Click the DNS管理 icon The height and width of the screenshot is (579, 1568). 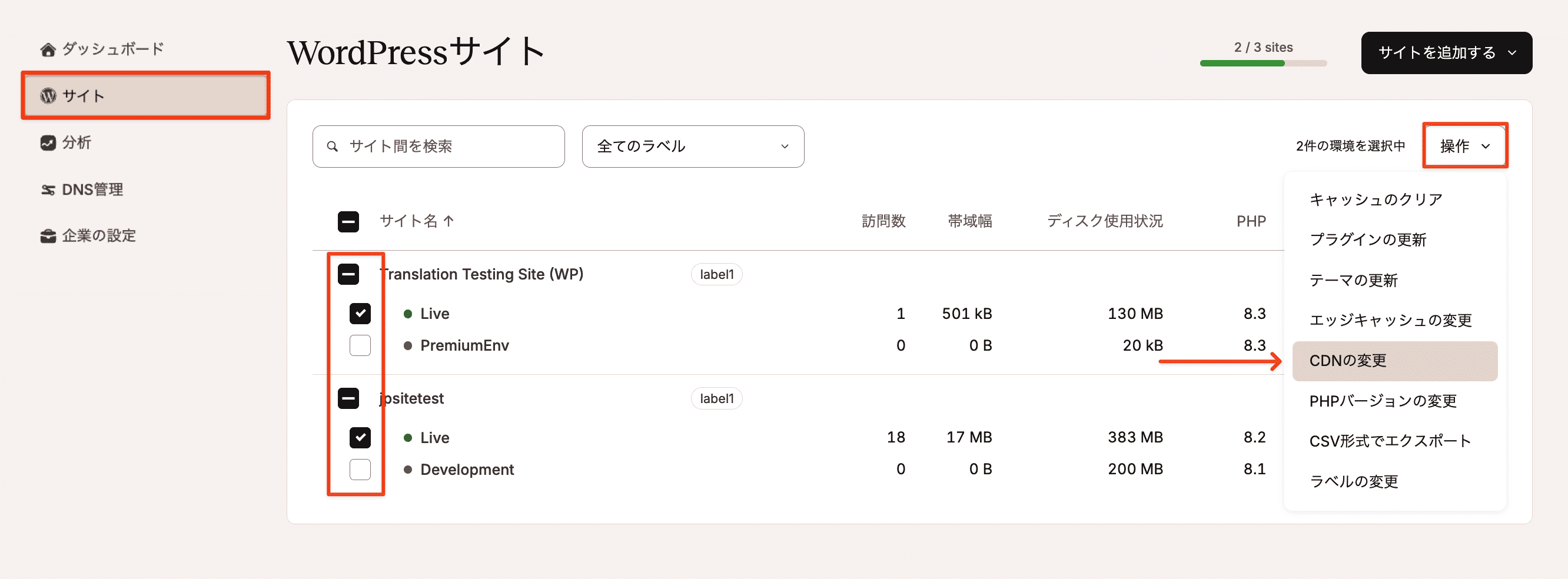48,190
